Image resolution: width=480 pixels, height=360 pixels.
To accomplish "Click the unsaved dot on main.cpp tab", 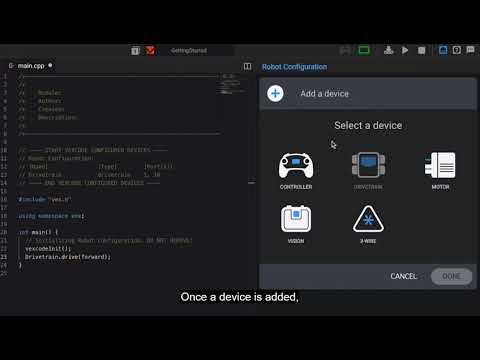I will [x=50, y=65].
